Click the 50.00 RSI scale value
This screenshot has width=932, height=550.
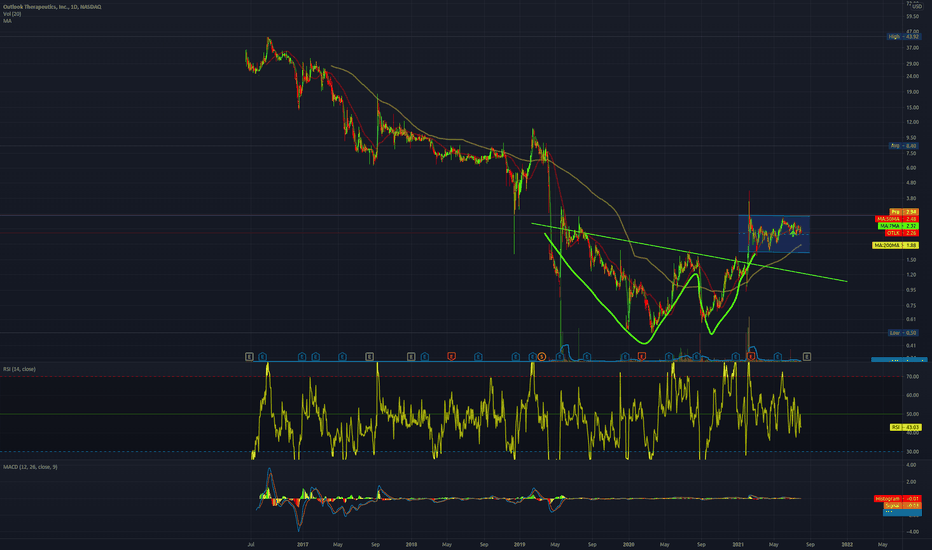point(912,414)
